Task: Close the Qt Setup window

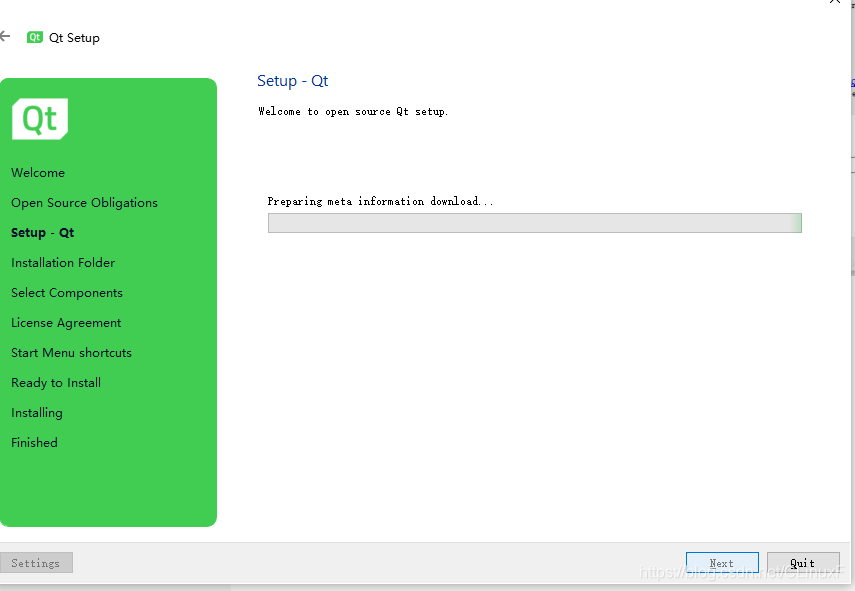Action: (x=834, y=2)
